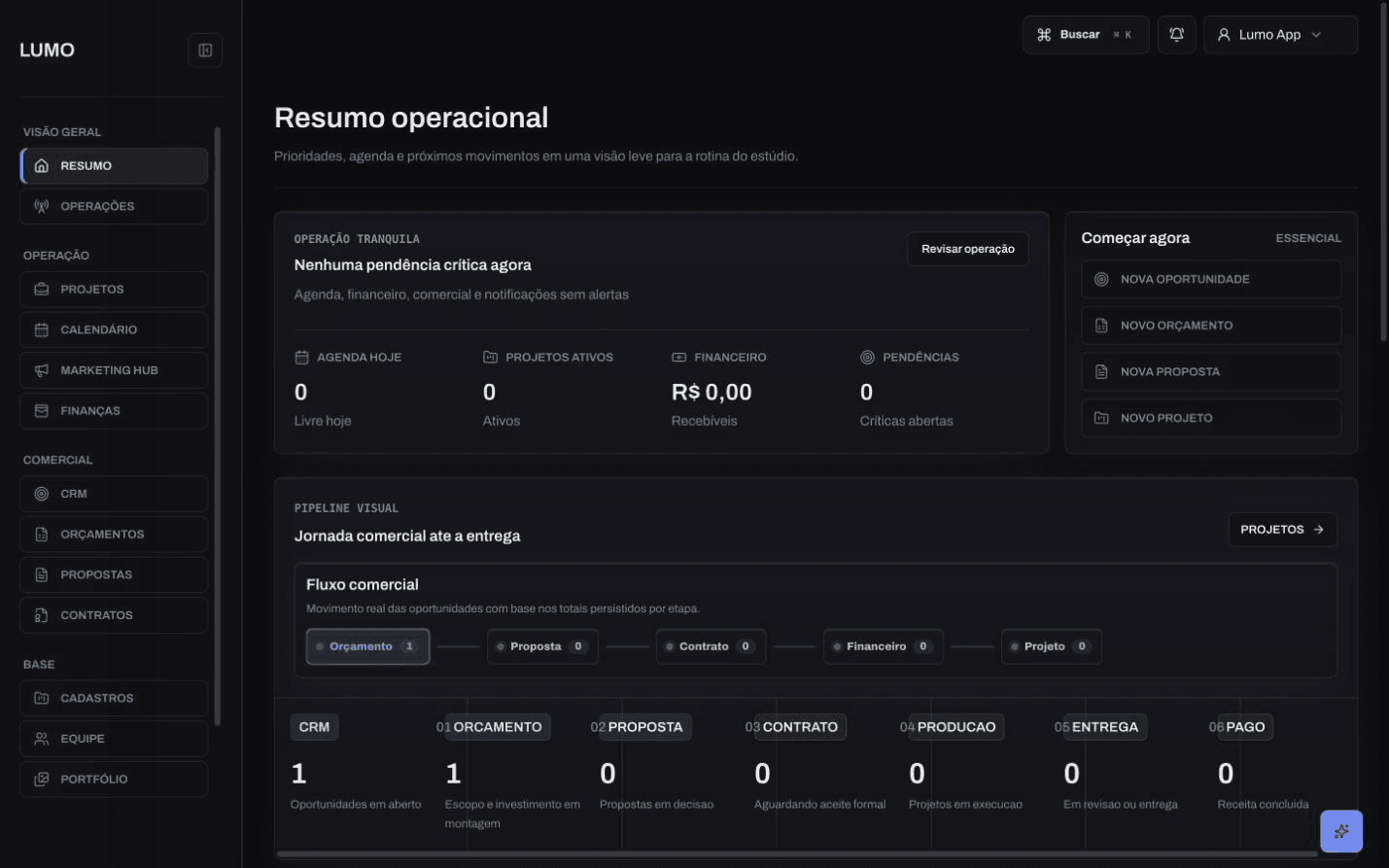Select the Orçamento stage in Fluxo comercial

367,647
